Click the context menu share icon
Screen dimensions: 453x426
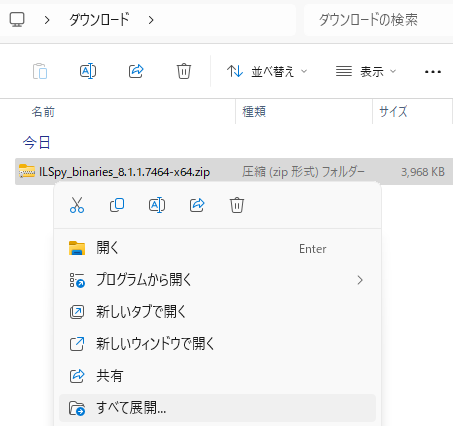point(197,205)
